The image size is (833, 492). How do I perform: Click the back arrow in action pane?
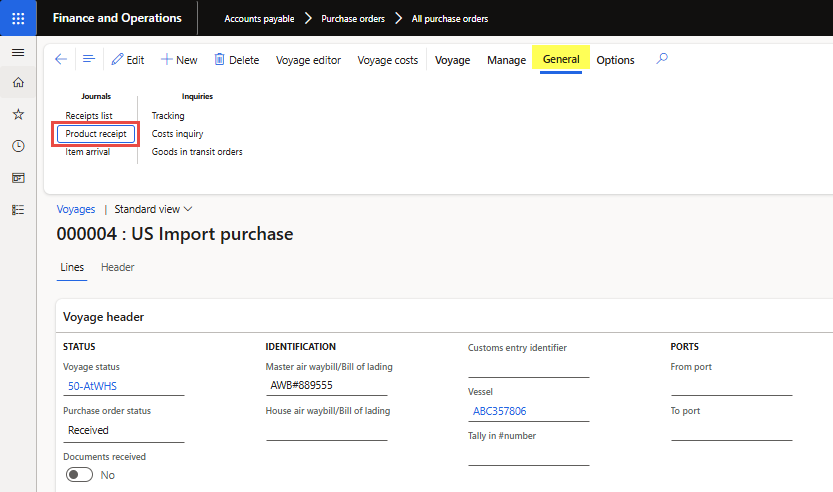coord(61,60)
